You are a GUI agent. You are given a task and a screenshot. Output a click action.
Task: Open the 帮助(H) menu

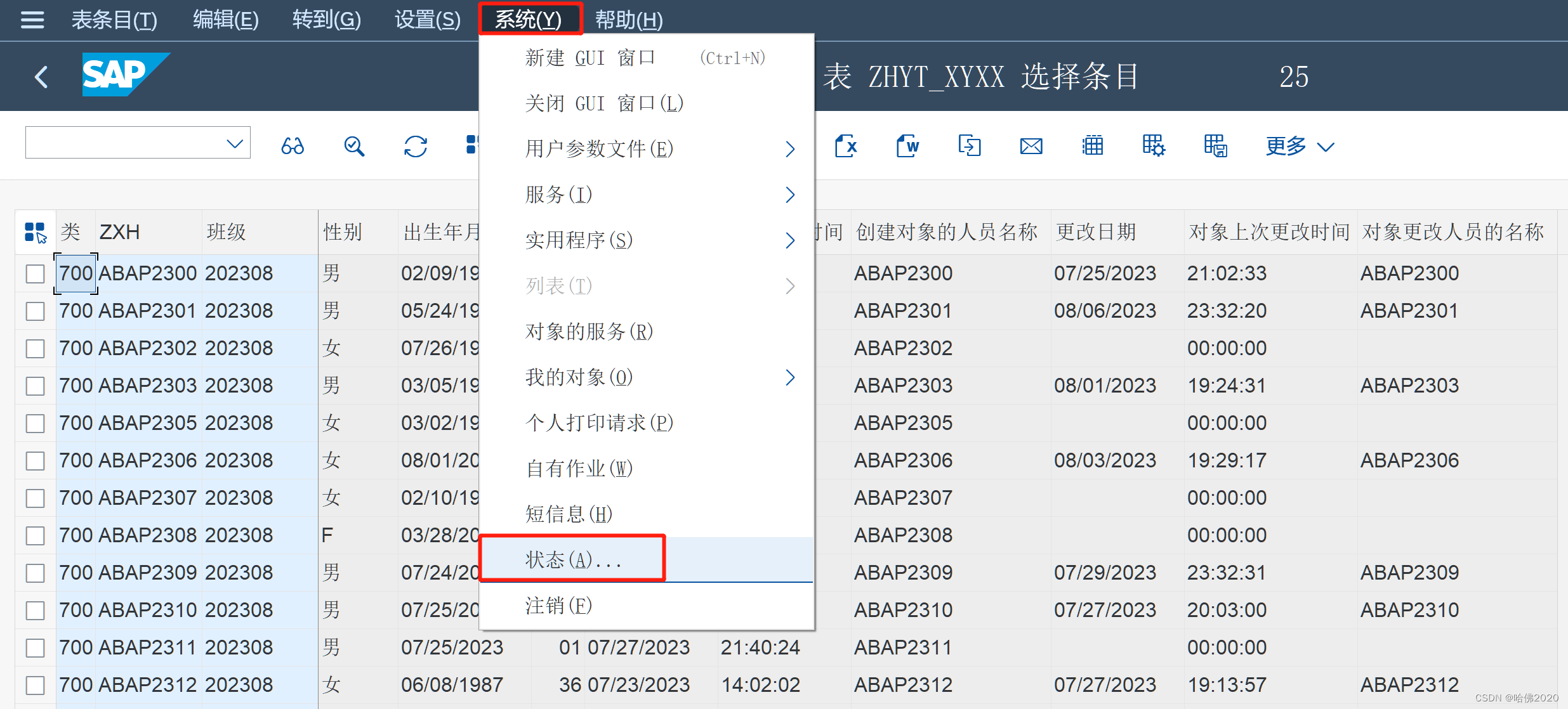tap(628, 20)
